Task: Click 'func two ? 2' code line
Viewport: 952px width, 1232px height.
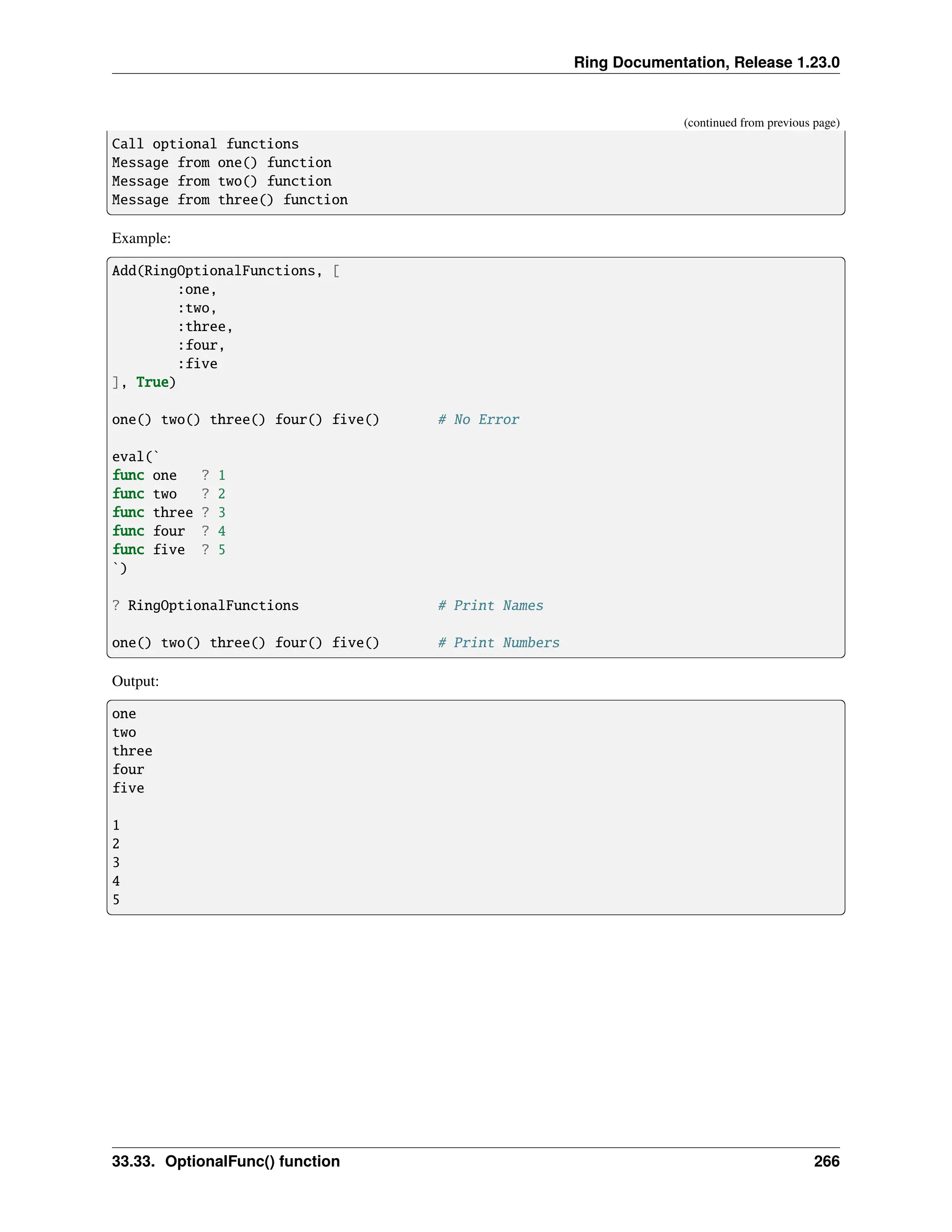Action: [169, 494]
